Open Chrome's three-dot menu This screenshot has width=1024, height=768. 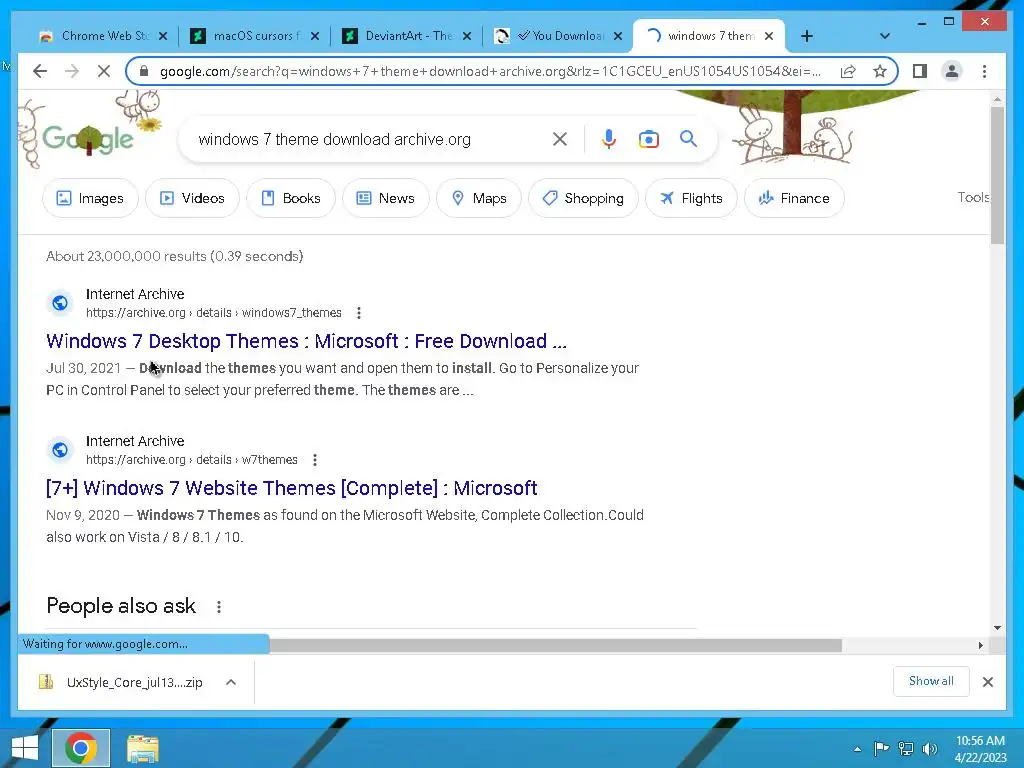pos(984,71)
